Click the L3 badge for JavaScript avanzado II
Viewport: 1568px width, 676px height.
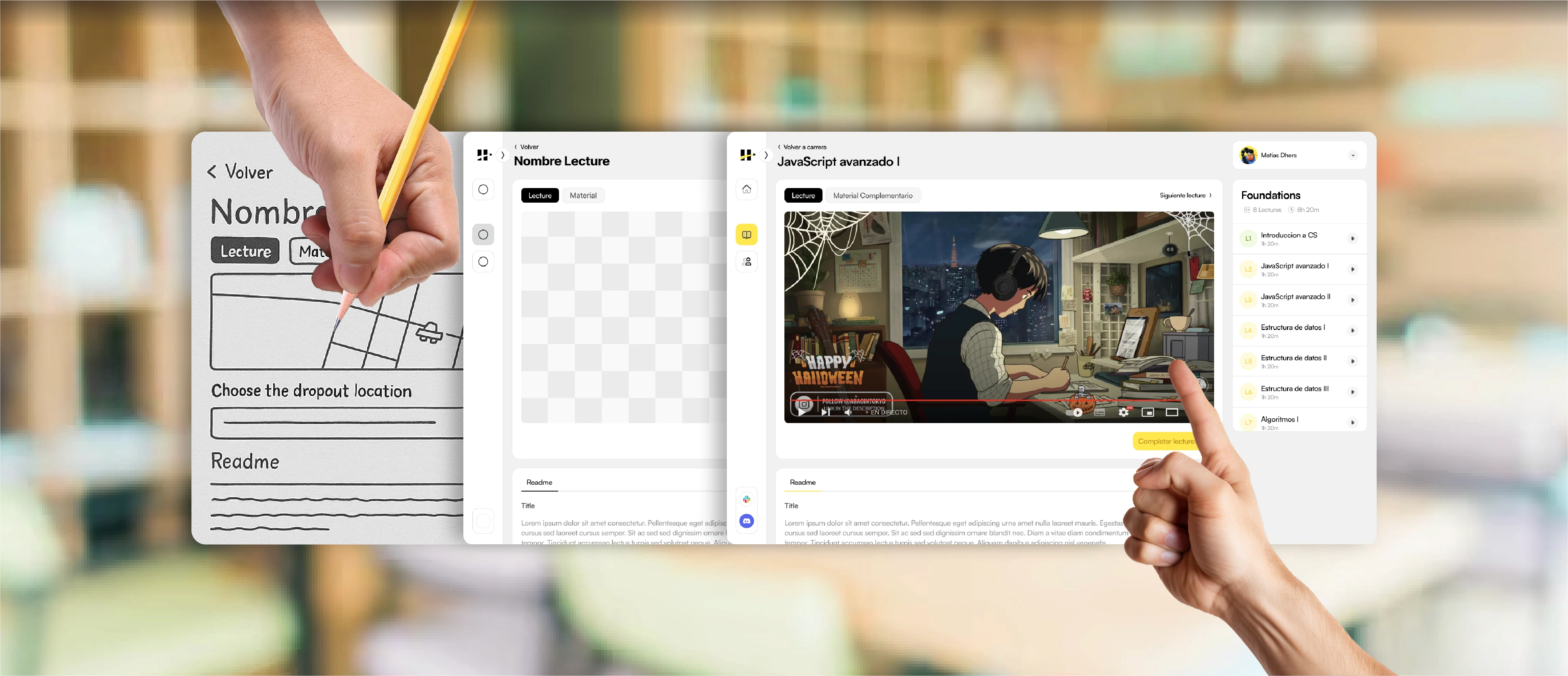click(x=1248, y=300)
